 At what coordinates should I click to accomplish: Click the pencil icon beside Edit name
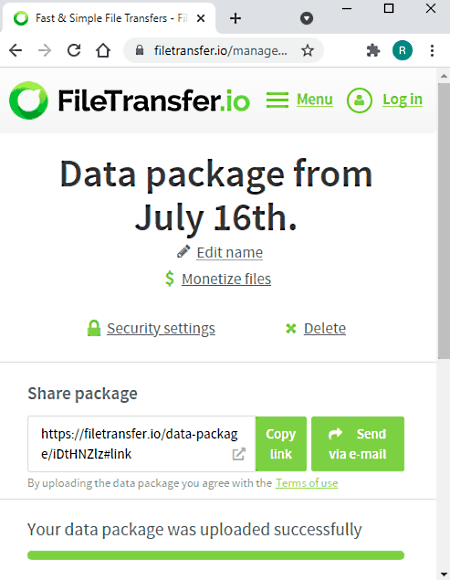pos(183,252)
